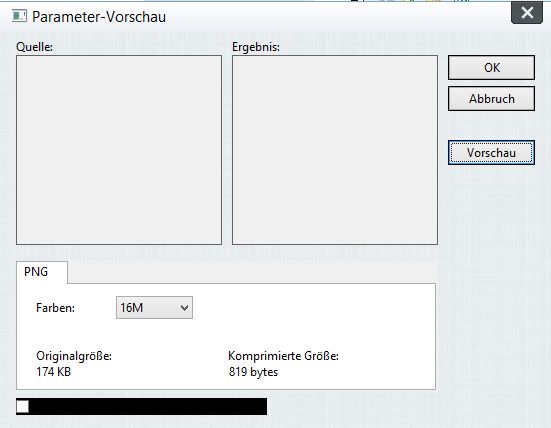Click the Parameter-Vorschau title bar text
The height and width of the screenshot is (428, 551).
pyautogui.click(x=99, y=17)
